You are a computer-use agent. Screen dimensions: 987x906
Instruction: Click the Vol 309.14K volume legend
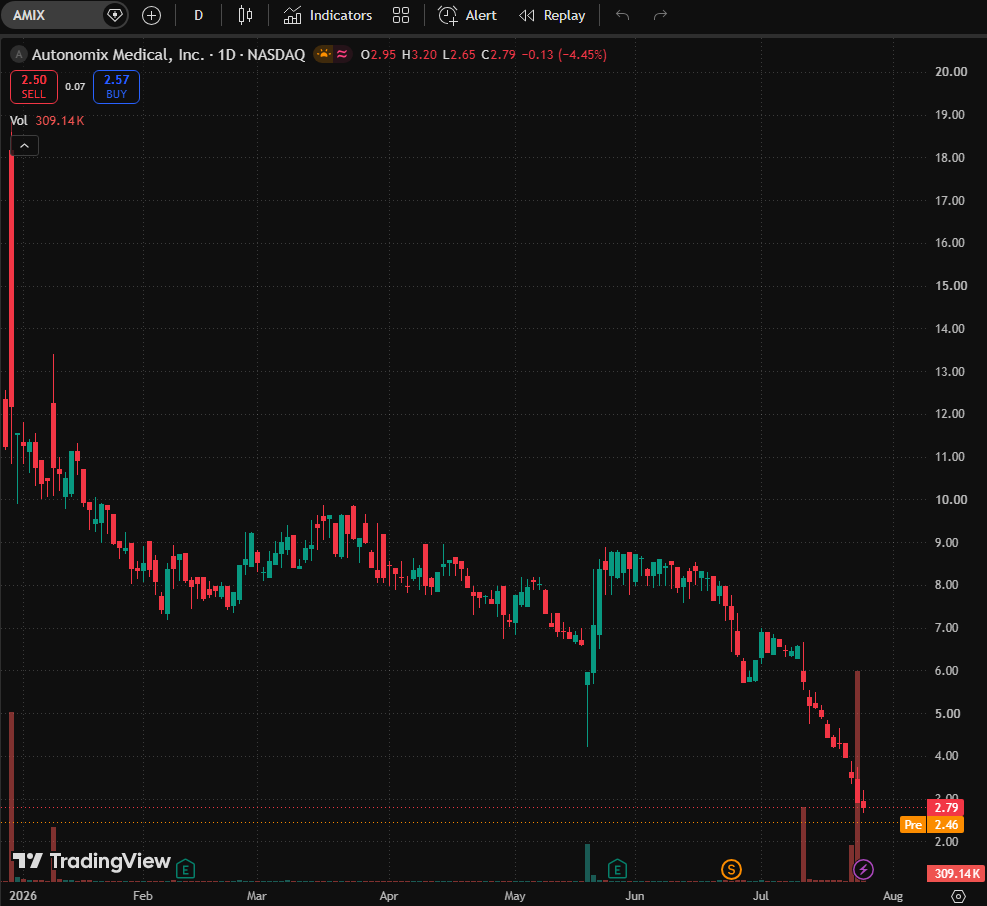(x=47, y=120)
